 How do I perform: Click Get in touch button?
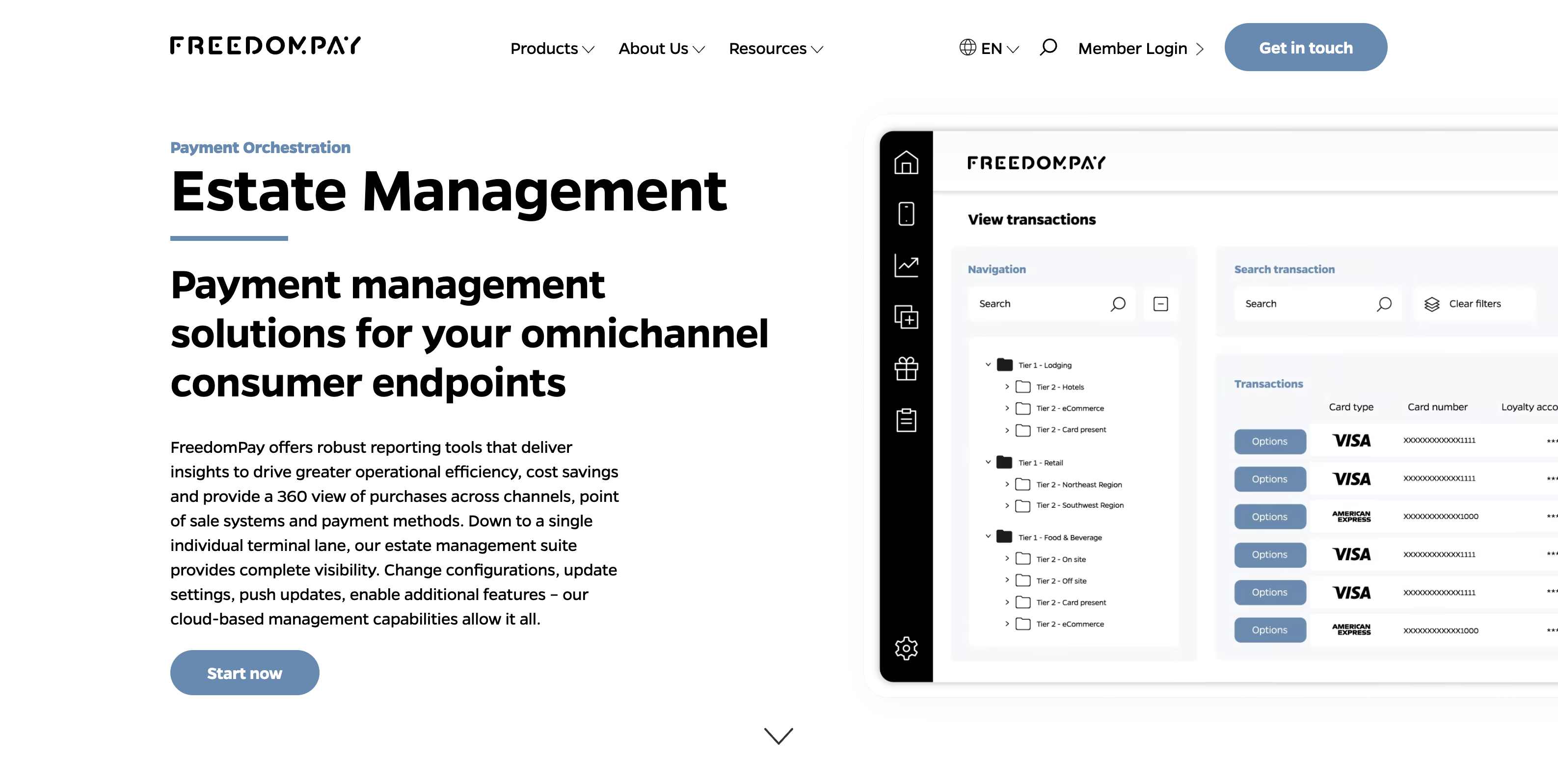1305,47
